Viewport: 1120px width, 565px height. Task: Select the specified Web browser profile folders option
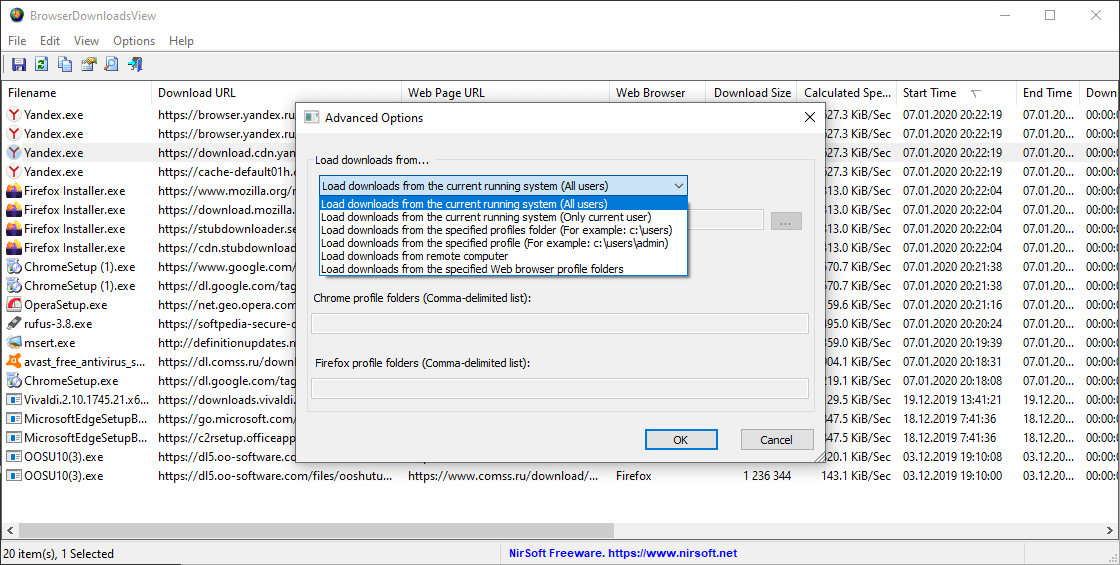(503, 269)
